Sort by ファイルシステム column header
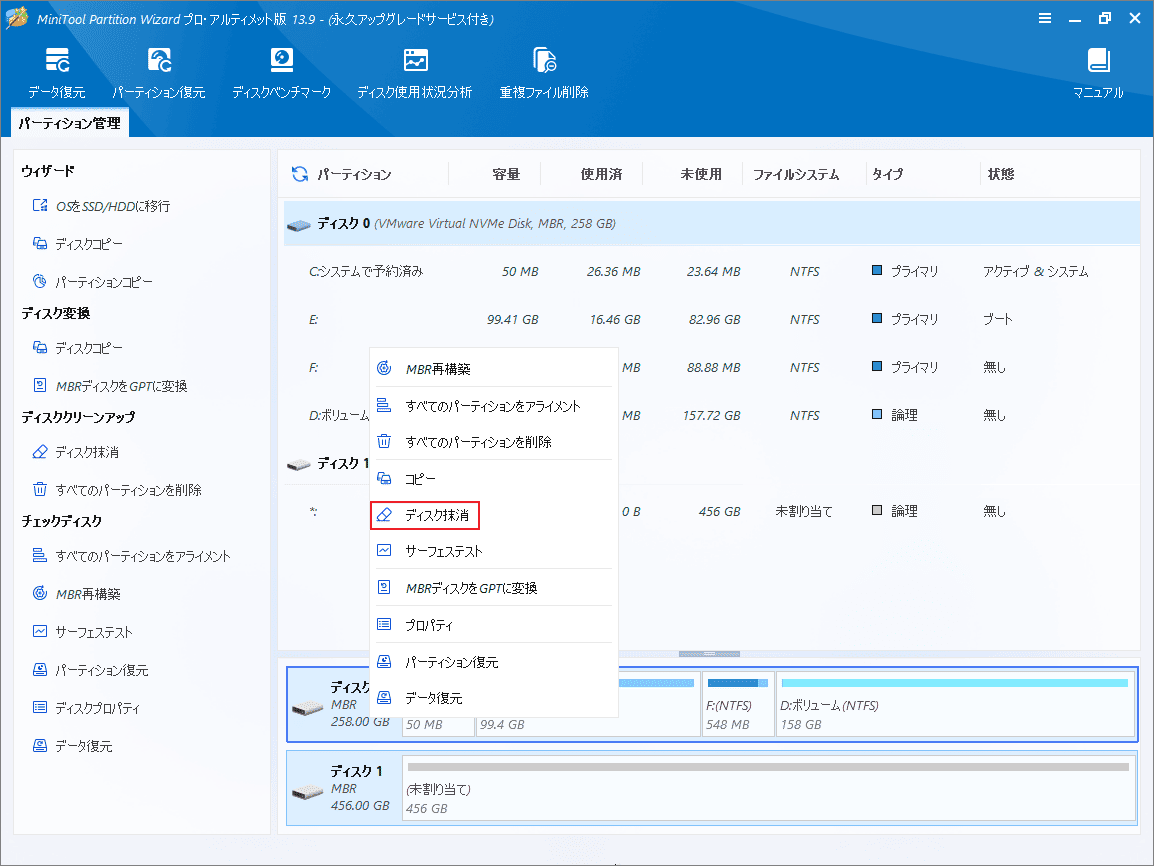Viewport: 1154px width, 866px height. coord(796,174)
